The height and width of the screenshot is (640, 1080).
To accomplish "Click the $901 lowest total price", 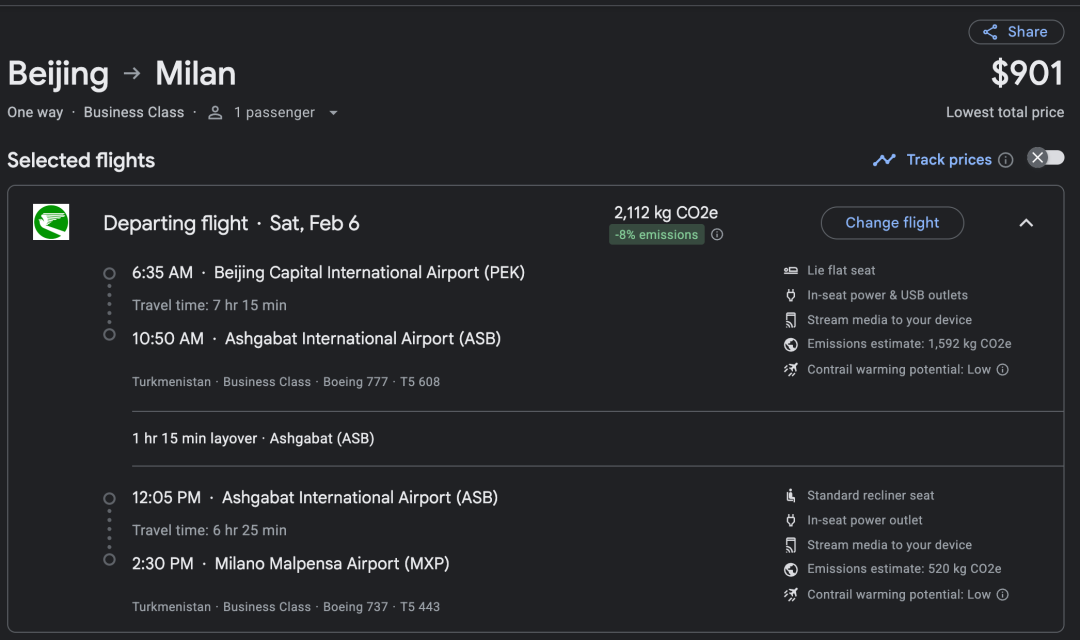I will click(x=1027, y=73).
